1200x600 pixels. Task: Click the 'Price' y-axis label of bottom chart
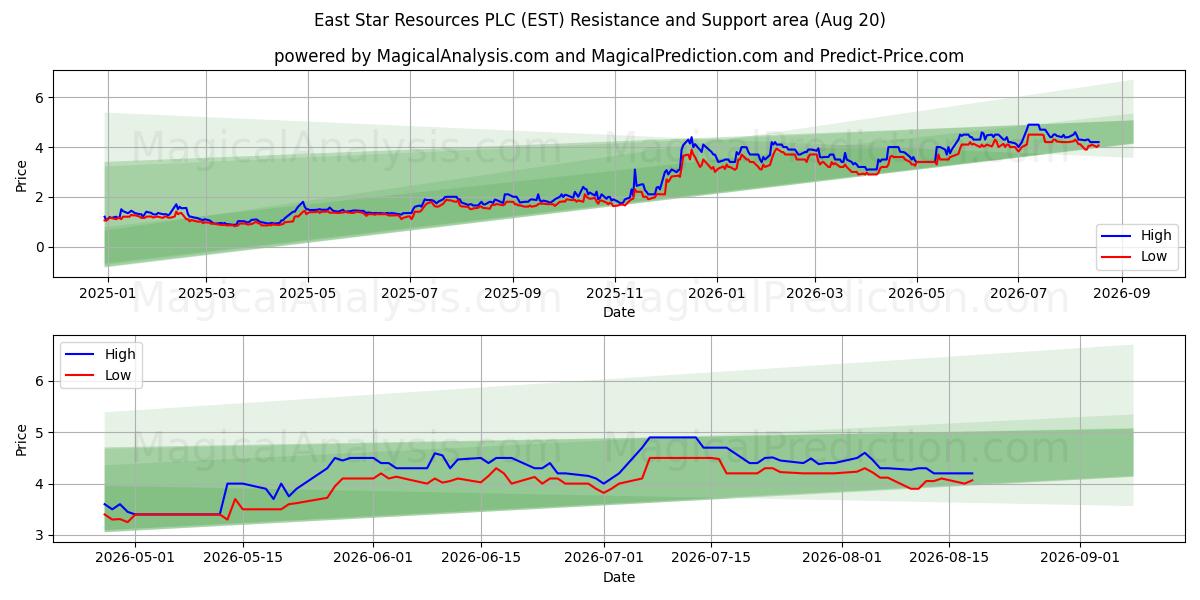22,438
